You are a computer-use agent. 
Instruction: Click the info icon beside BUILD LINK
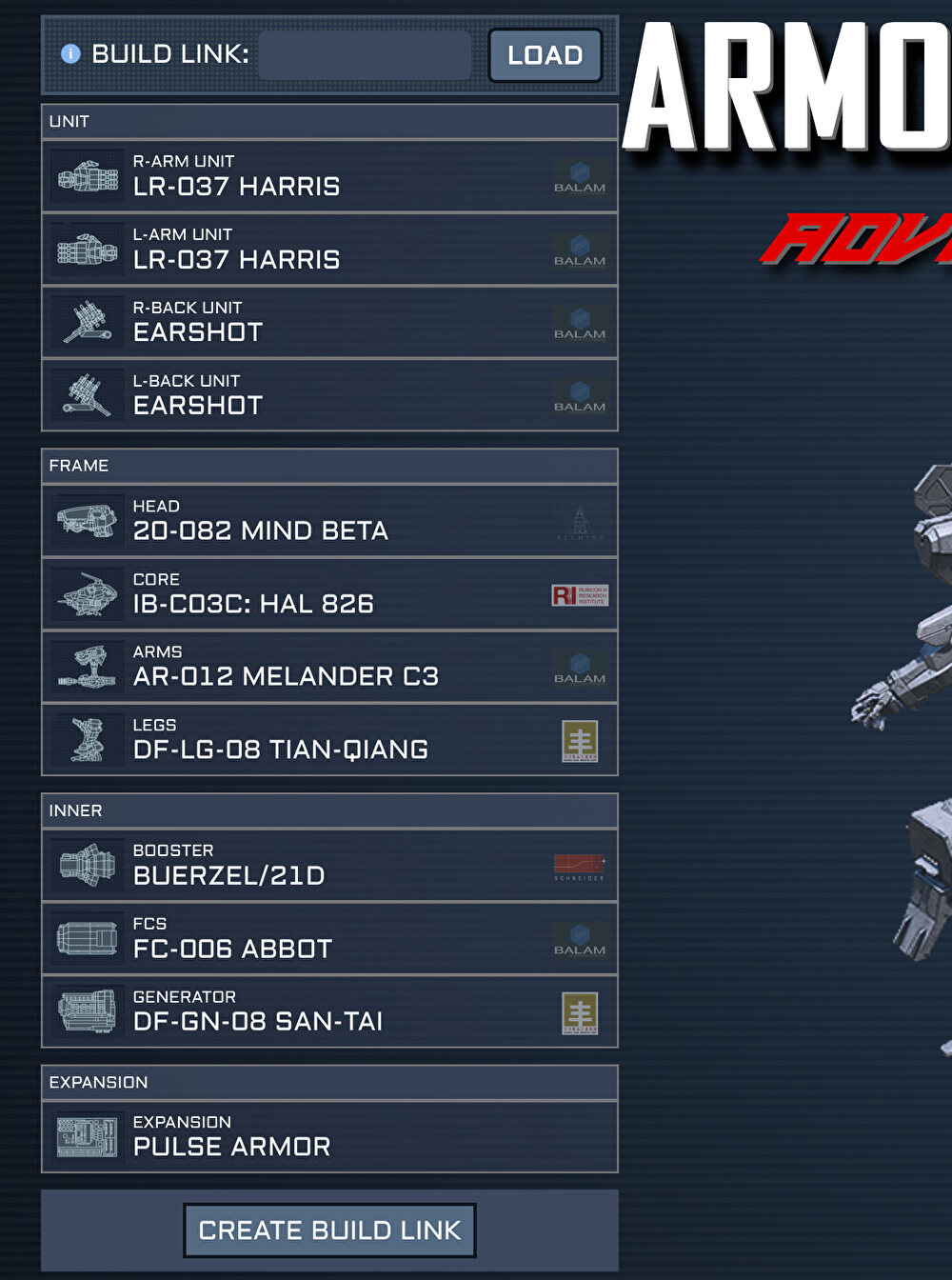point(70,54)
